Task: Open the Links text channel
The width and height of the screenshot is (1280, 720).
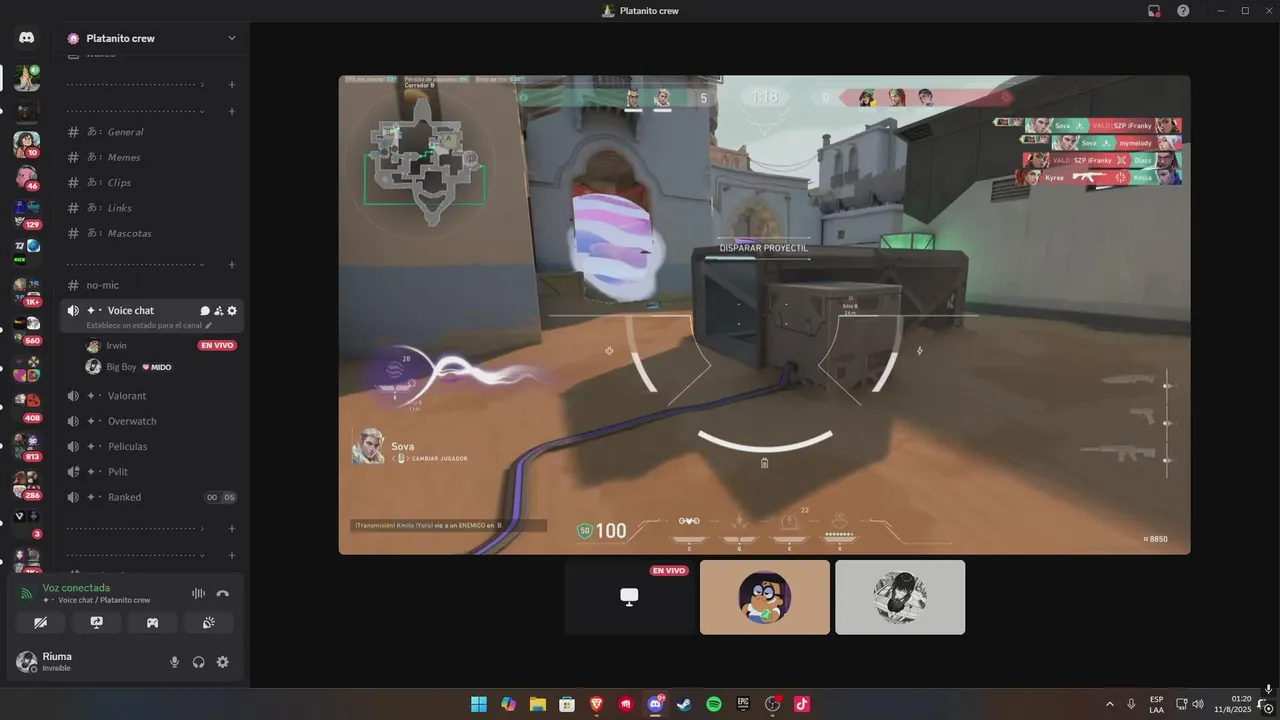Action: coord(152,208)
